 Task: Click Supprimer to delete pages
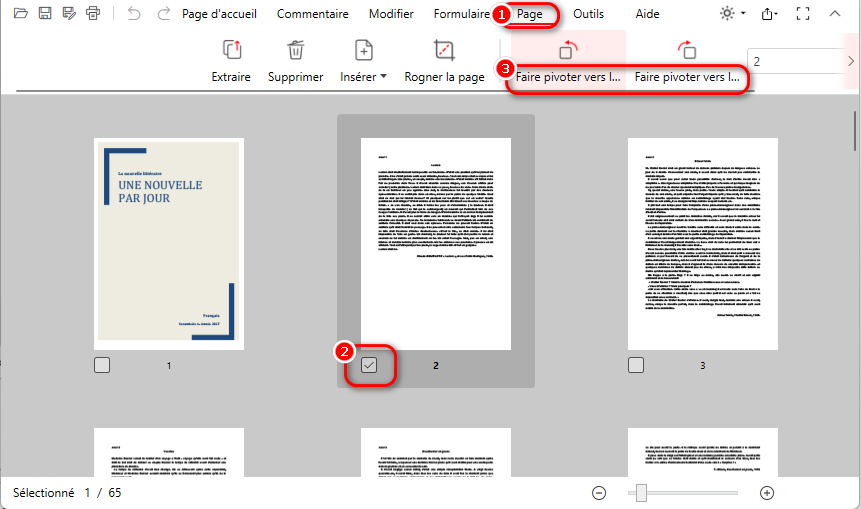(x=295, y=61)
